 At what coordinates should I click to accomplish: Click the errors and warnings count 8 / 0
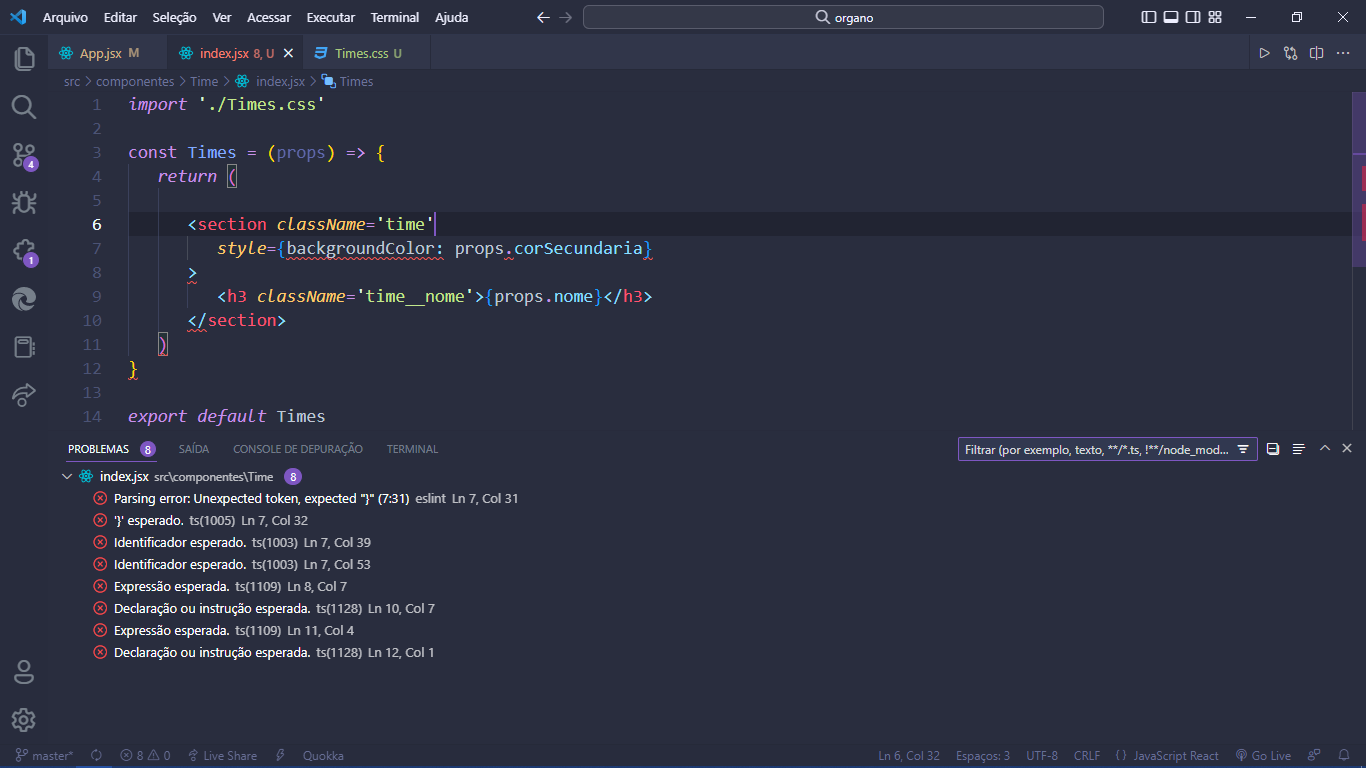[x=145, y=756]
